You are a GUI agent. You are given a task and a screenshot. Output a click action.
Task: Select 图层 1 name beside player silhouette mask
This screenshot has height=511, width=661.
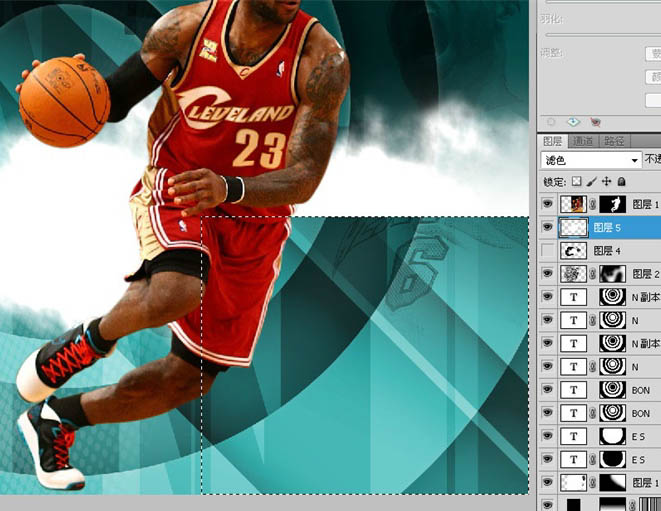(645, 205)
